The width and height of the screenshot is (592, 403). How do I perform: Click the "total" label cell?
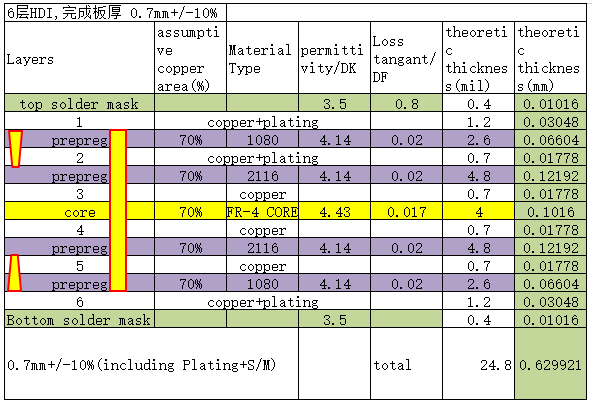point(406,364)
